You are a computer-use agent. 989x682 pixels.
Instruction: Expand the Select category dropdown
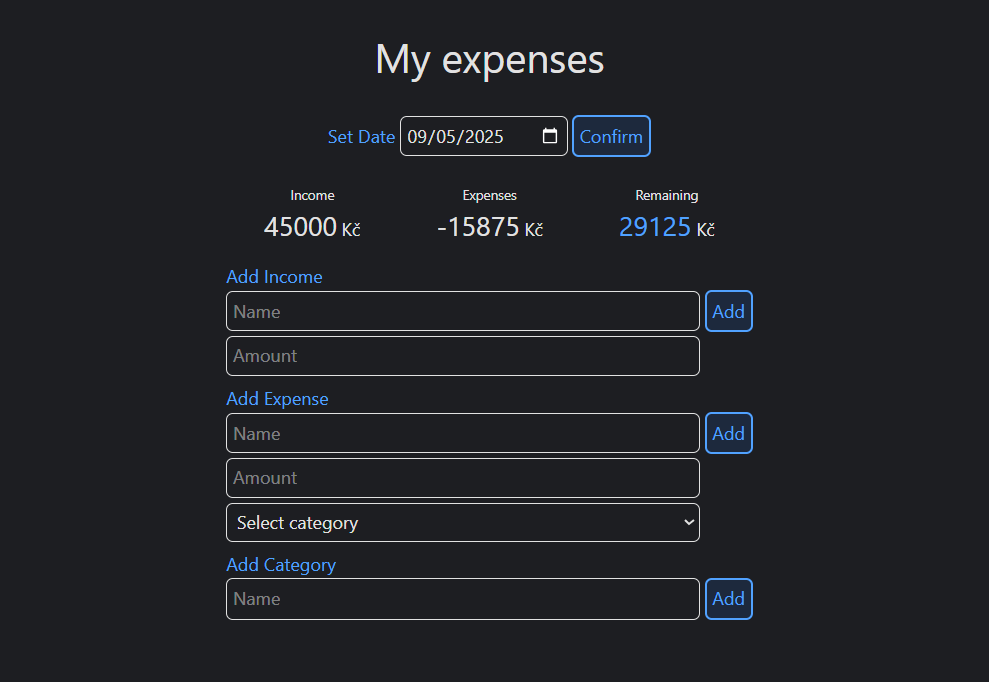462,523
